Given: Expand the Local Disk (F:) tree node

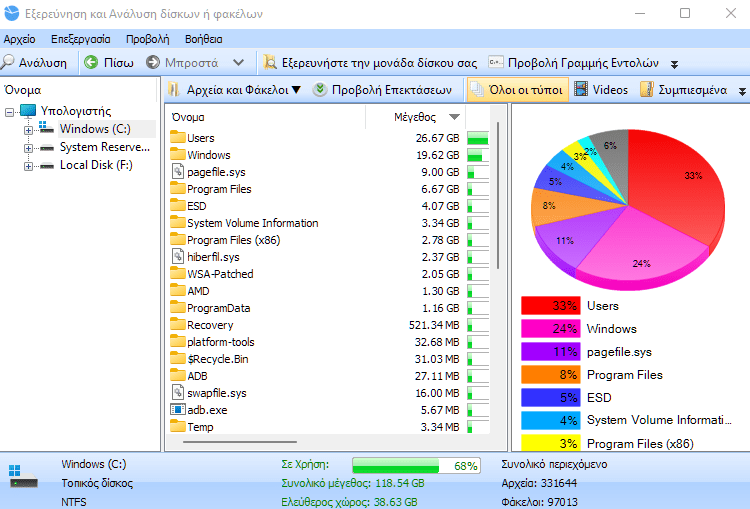Looking at the screenshot, I should 28,166.
